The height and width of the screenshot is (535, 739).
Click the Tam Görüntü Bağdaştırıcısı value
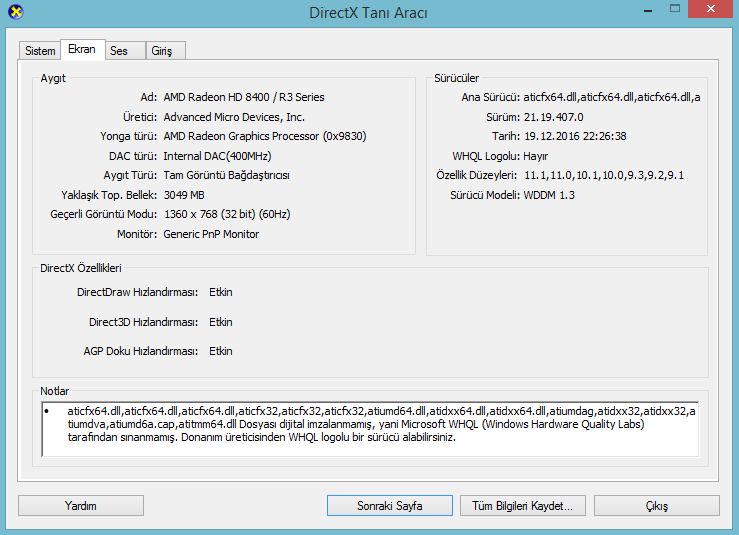(x=226, y=175)
